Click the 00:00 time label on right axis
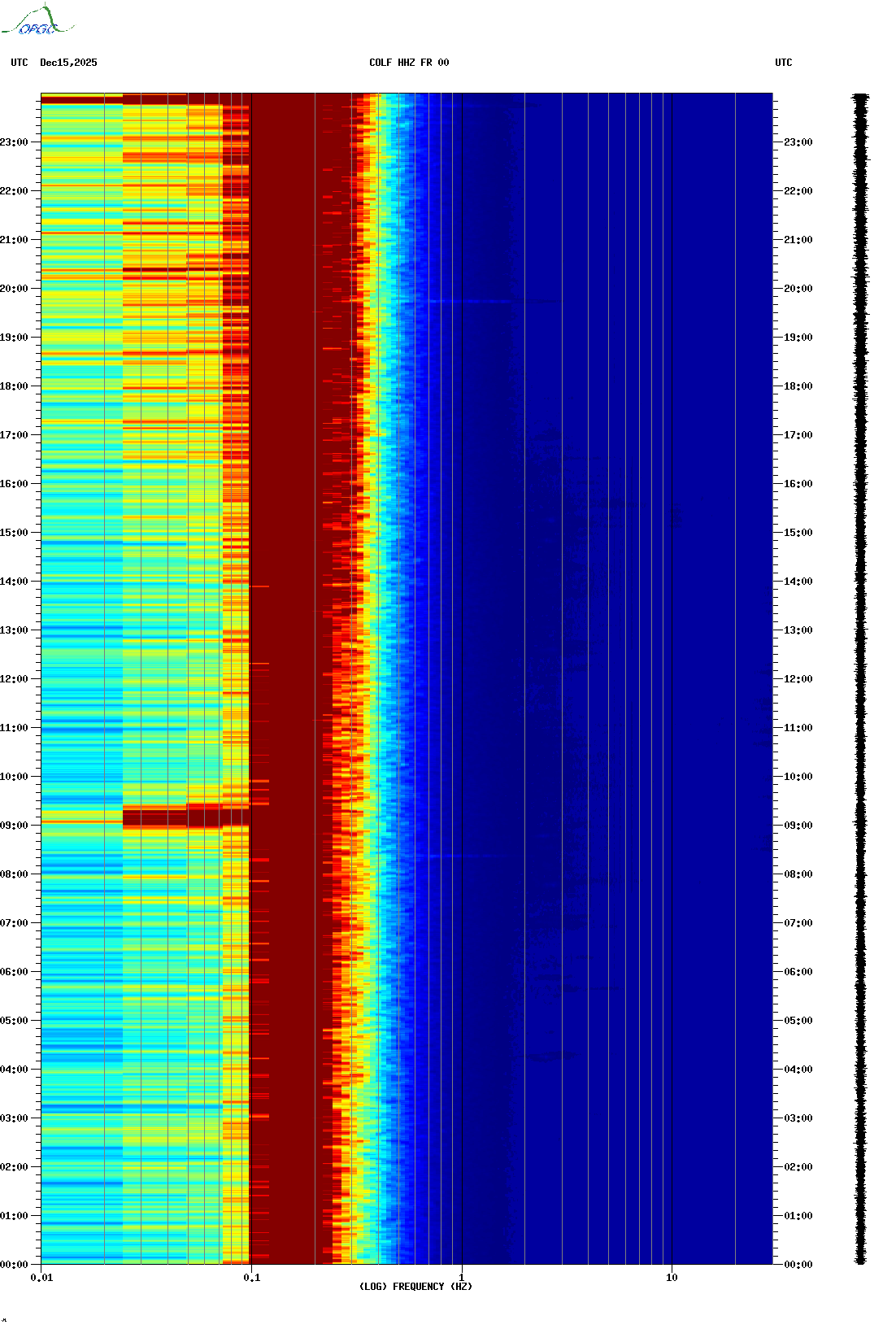Viewport: 896px width, 1329px height. pos(798,1265)
